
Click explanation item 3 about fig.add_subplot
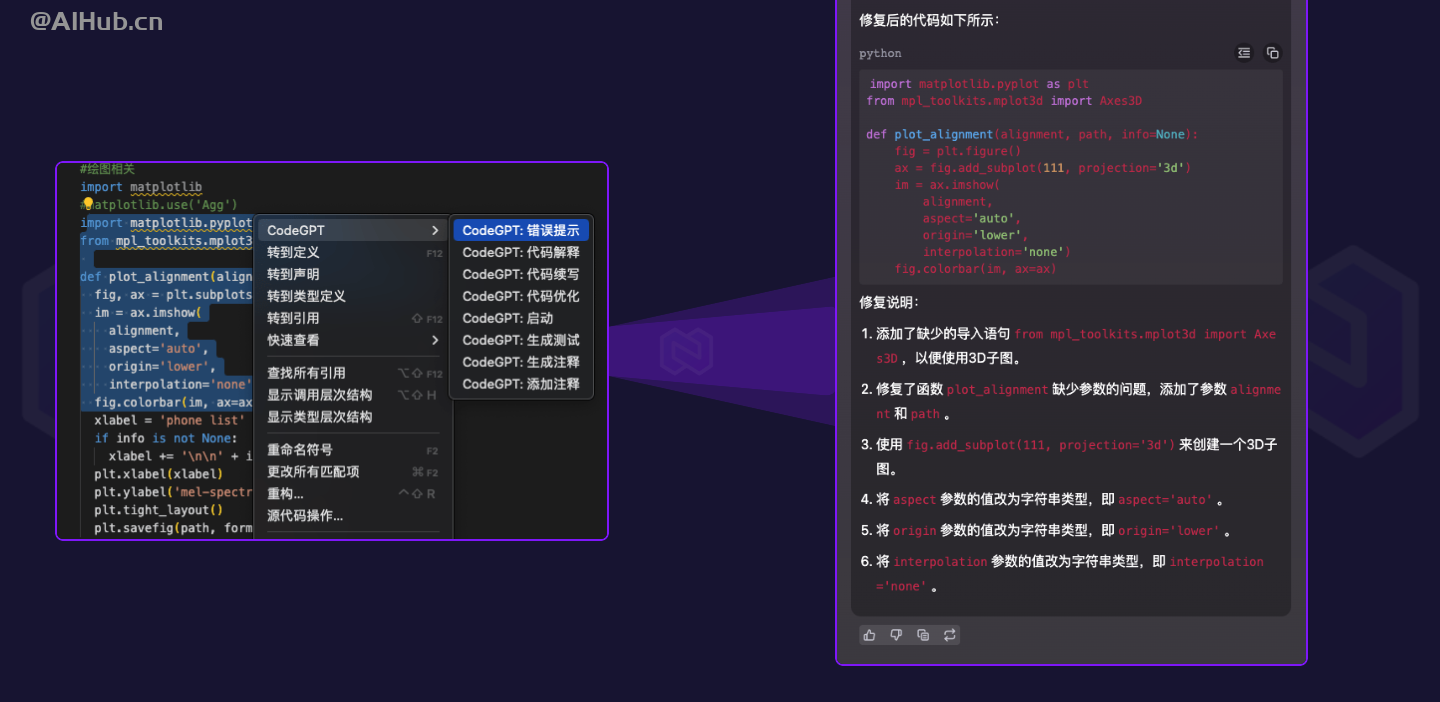click(x=1069, y=456)
